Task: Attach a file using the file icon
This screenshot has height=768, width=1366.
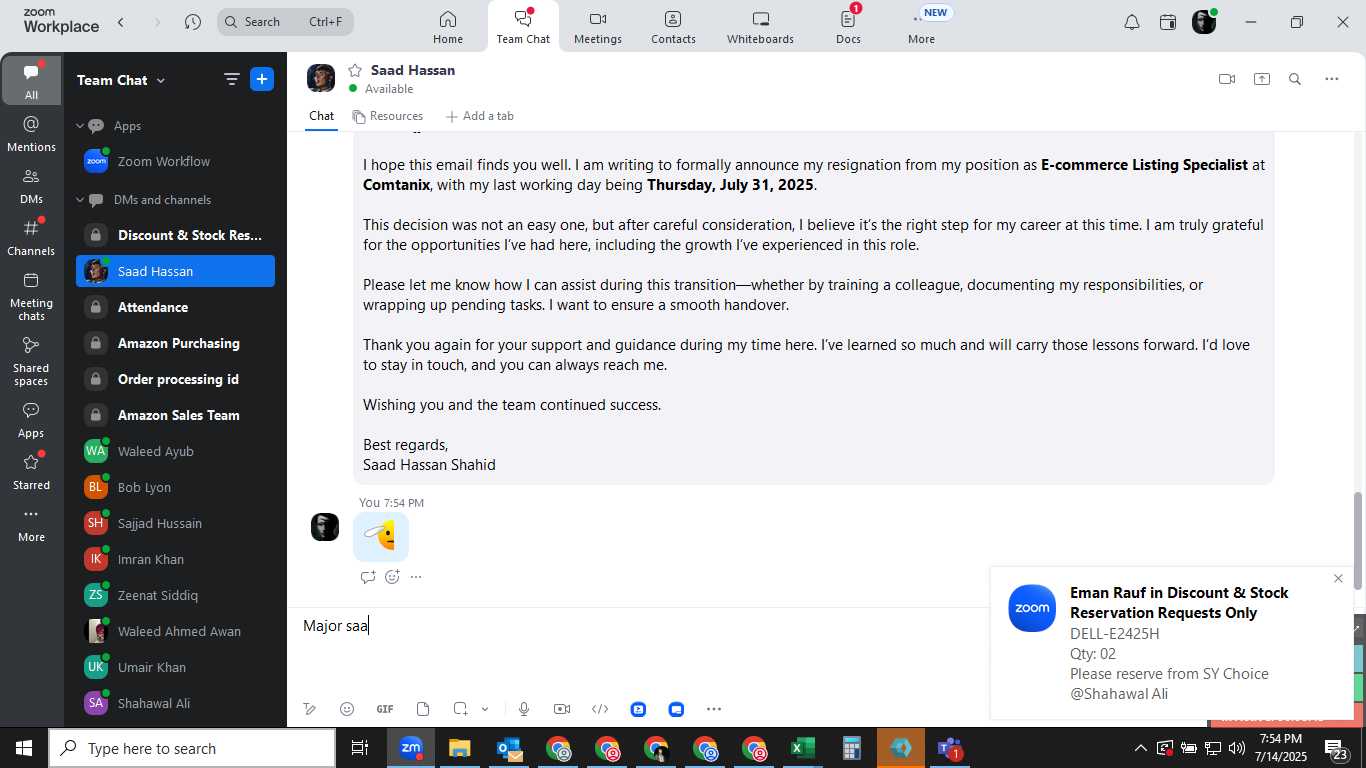Action: pyautogui.click(x=423, y=709)
